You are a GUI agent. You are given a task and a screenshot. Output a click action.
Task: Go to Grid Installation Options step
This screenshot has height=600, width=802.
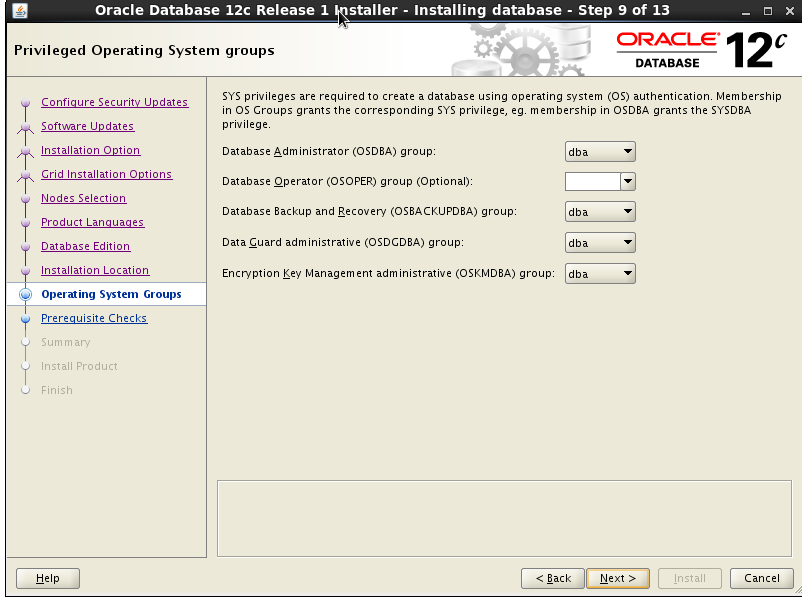click(106, 174)
